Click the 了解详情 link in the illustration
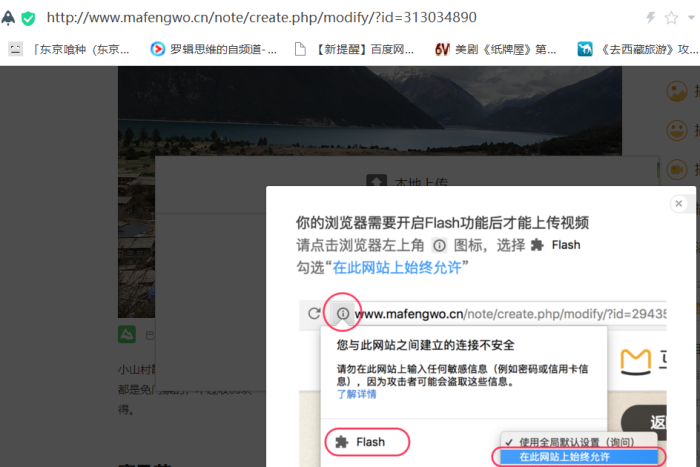This screenshot has height=467, width=700. tap(356, 394)
